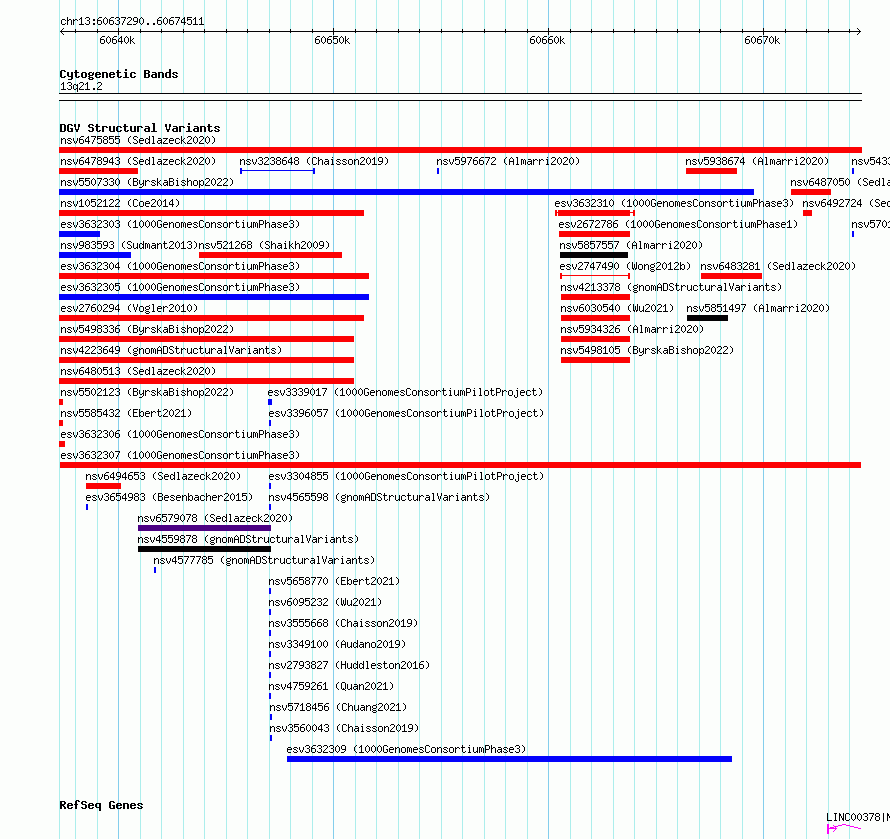Click the nsv6095232 (Wu2021) label
890x839 pixels.
tap(325, 602)
